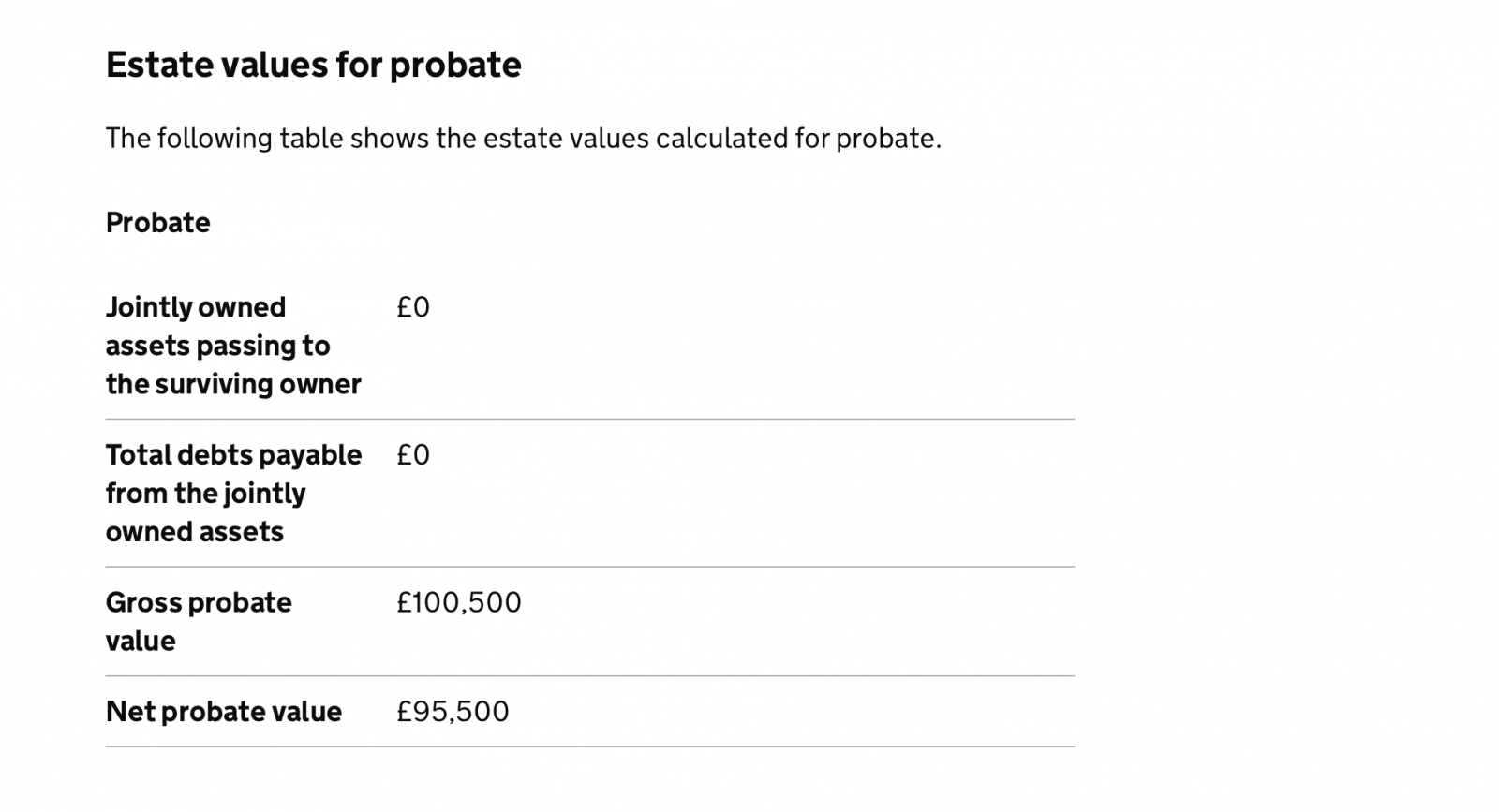Click the £0 value for jointly owned assets
This screenshot has height=812, width=1499.
(413, 307)
